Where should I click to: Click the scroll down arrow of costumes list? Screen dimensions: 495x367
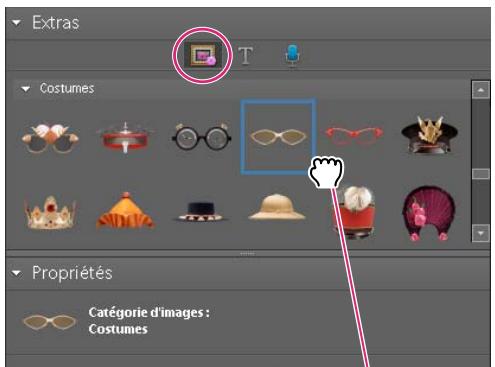(x=481, y=233)
